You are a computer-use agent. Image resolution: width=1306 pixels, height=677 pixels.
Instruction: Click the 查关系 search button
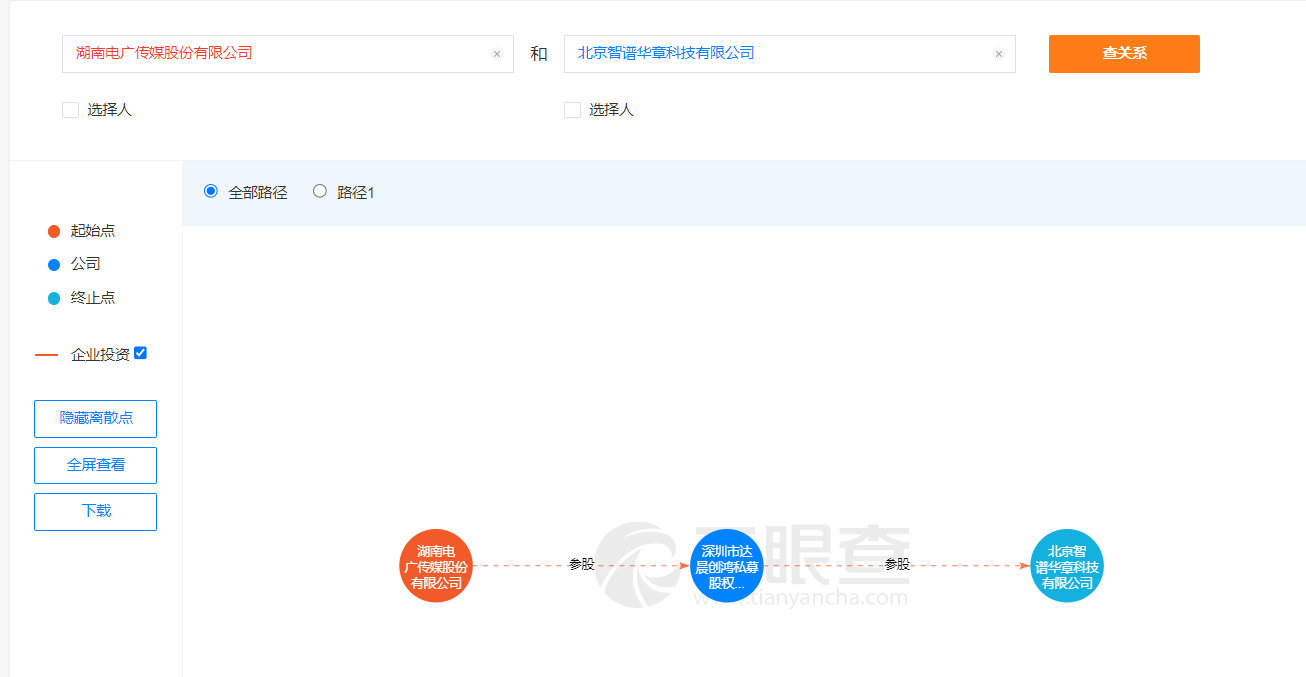click(x=1124, y=54)
